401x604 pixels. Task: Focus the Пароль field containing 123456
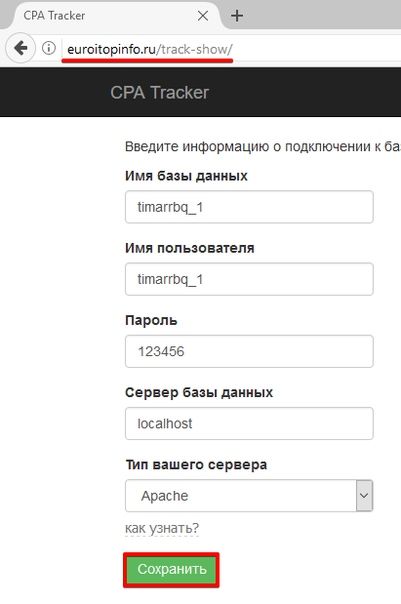pos(249,351)
